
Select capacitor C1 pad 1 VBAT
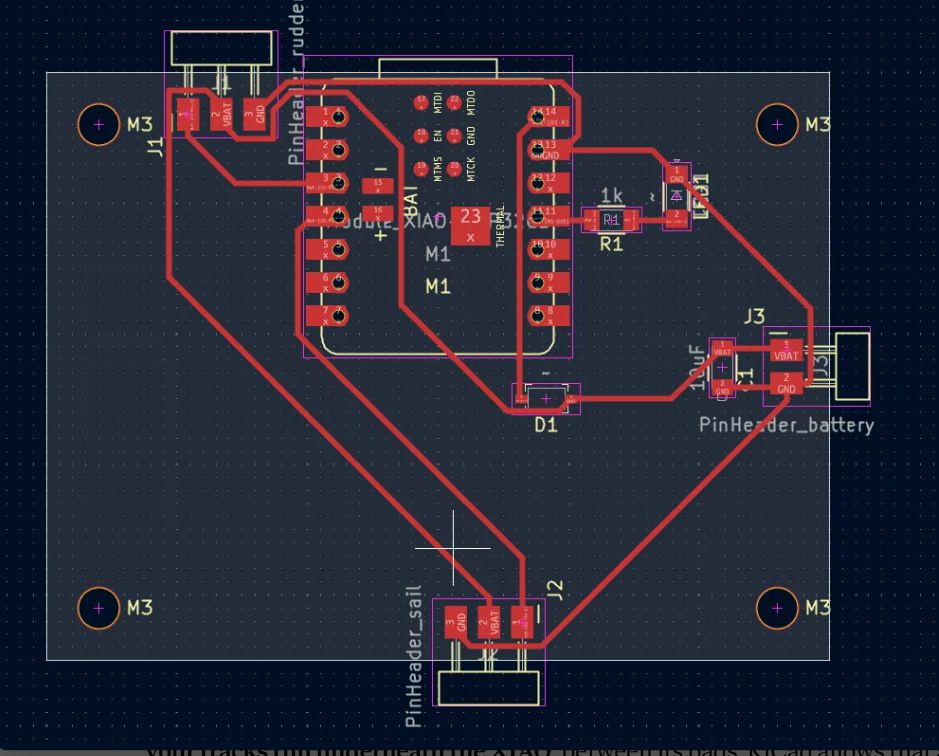coord(722,349)
